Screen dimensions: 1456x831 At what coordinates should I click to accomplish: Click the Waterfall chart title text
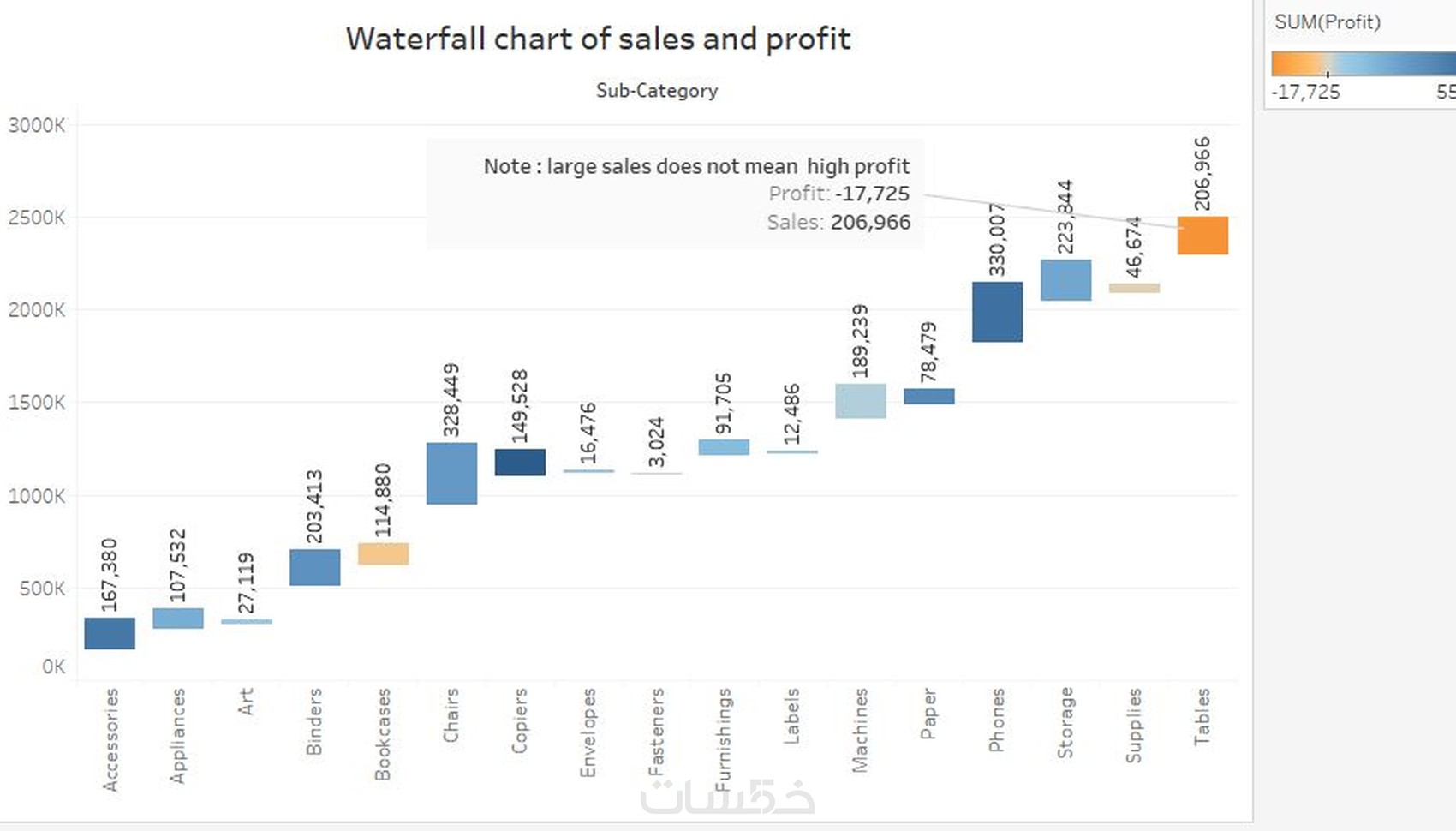coord(598,39)
